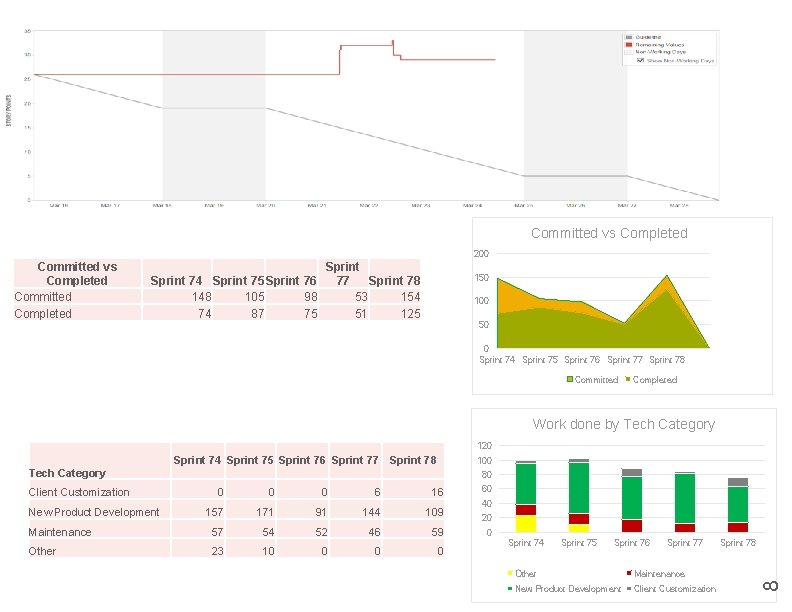Click the New Product Development legend marker
The width and height of the screenshot is (792, 612).
(510, 588)
